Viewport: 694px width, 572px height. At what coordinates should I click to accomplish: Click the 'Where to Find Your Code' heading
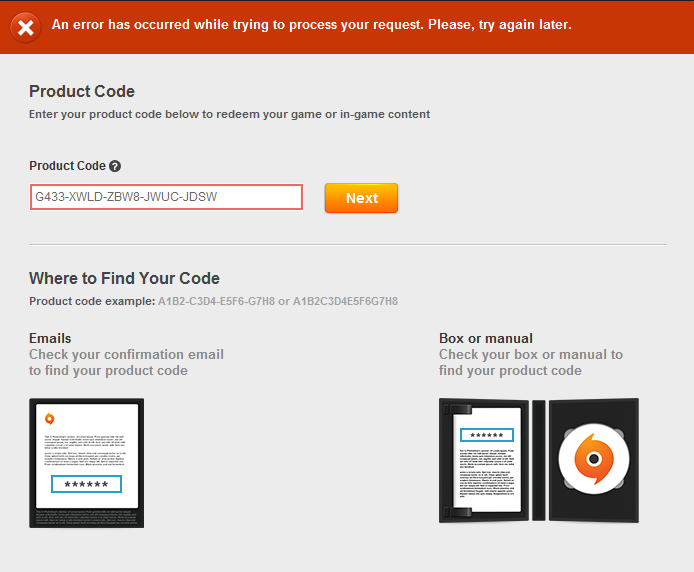point(124,278)
